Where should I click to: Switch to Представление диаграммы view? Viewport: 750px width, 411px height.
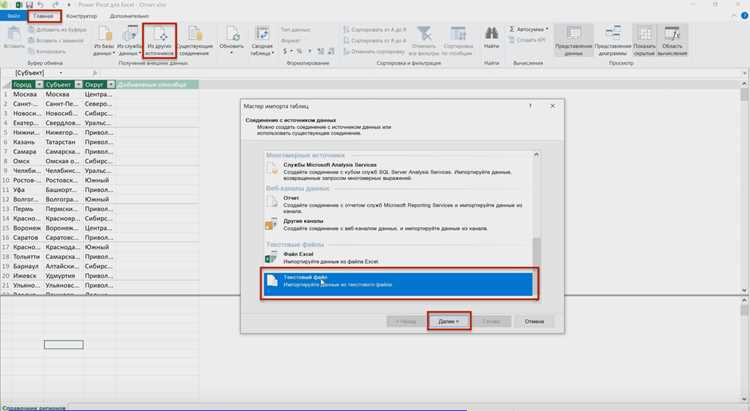click(613, 41)
